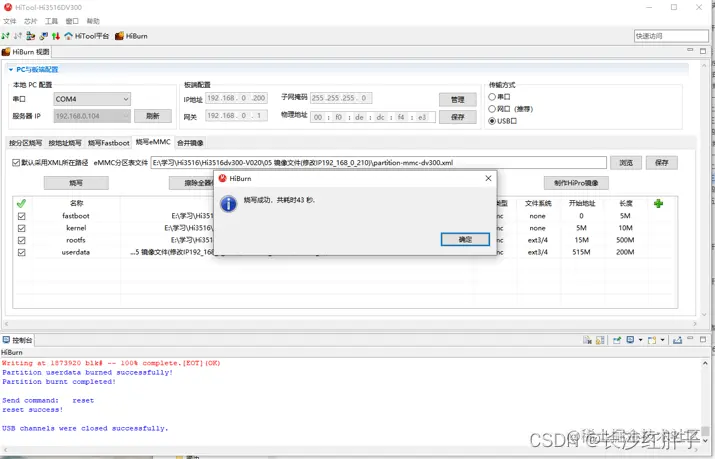Open the 文件 menu
This screenshot has width=715, height=459.
pyautogui.click(x=10, y=21)
